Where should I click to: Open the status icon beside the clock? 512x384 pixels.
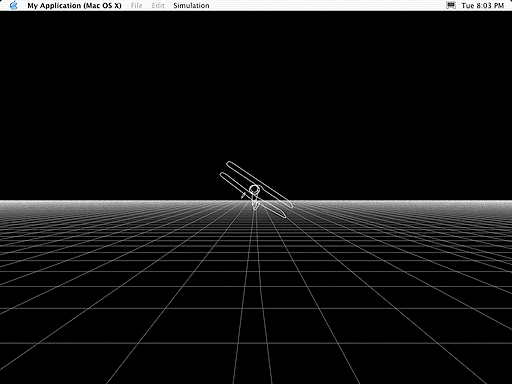(451, 5)
